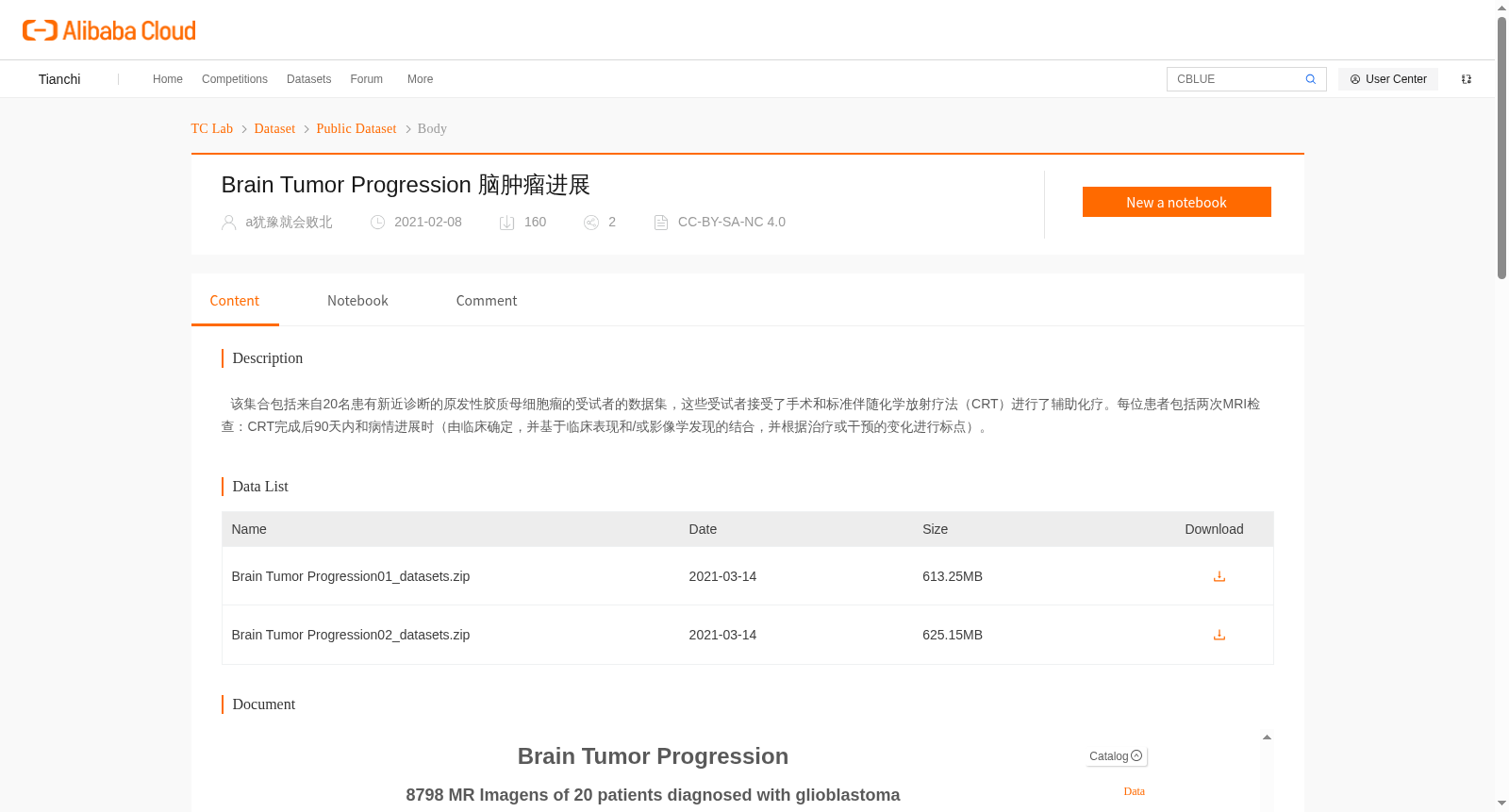The width and height of the screenshot is (1509, 812).
Task: Go to Public Dataset breadcrumb
Action: pos(357,128)
